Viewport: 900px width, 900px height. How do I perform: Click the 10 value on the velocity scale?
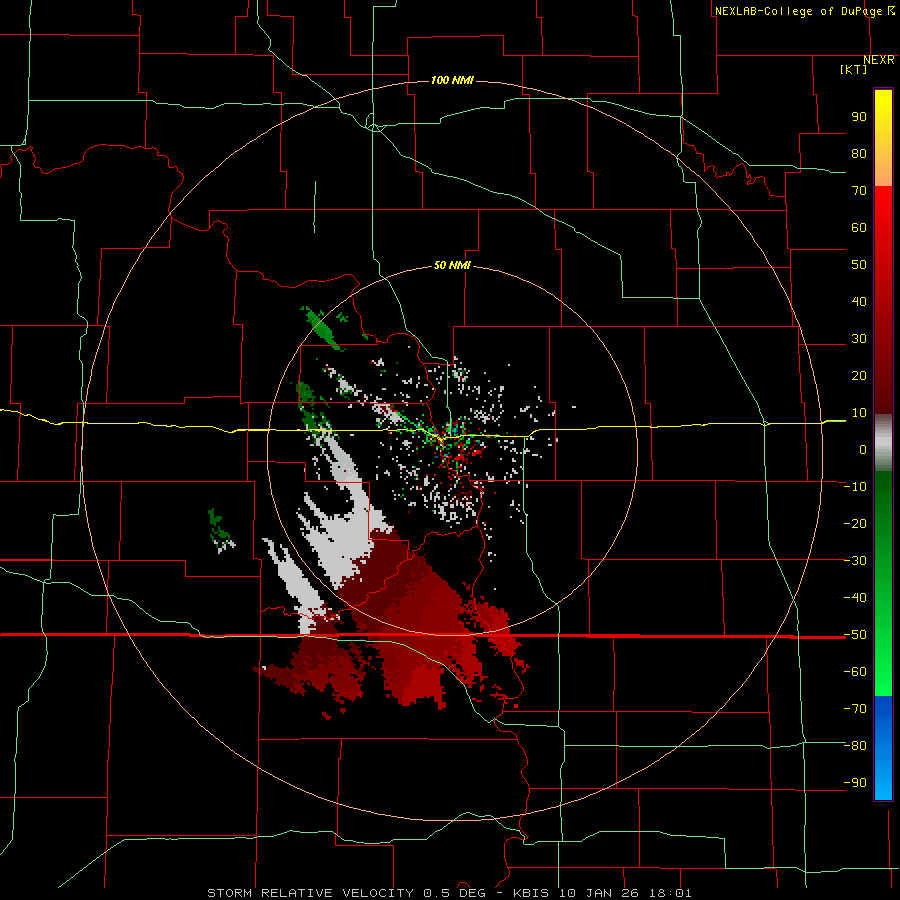[859, 413]
